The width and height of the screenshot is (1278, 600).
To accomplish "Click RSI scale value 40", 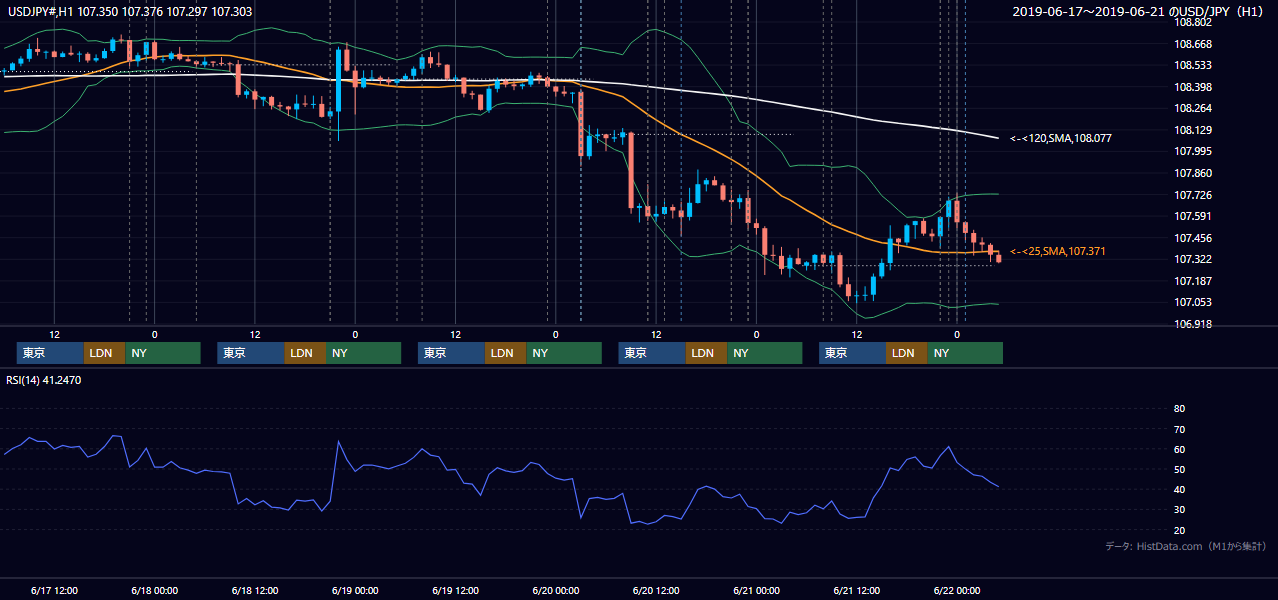I will (1179, 489).
